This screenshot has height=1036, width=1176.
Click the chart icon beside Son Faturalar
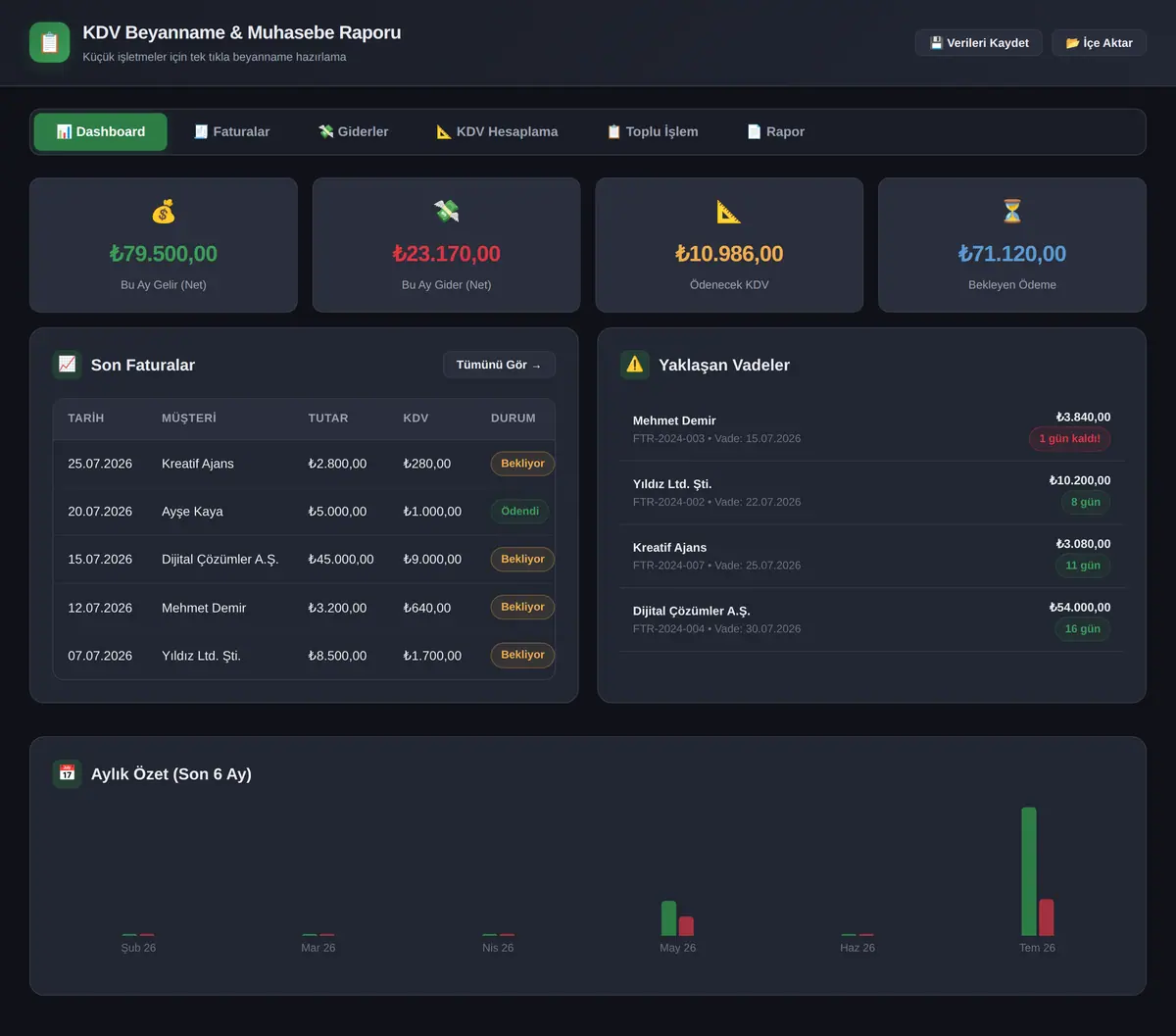(68, 365)
